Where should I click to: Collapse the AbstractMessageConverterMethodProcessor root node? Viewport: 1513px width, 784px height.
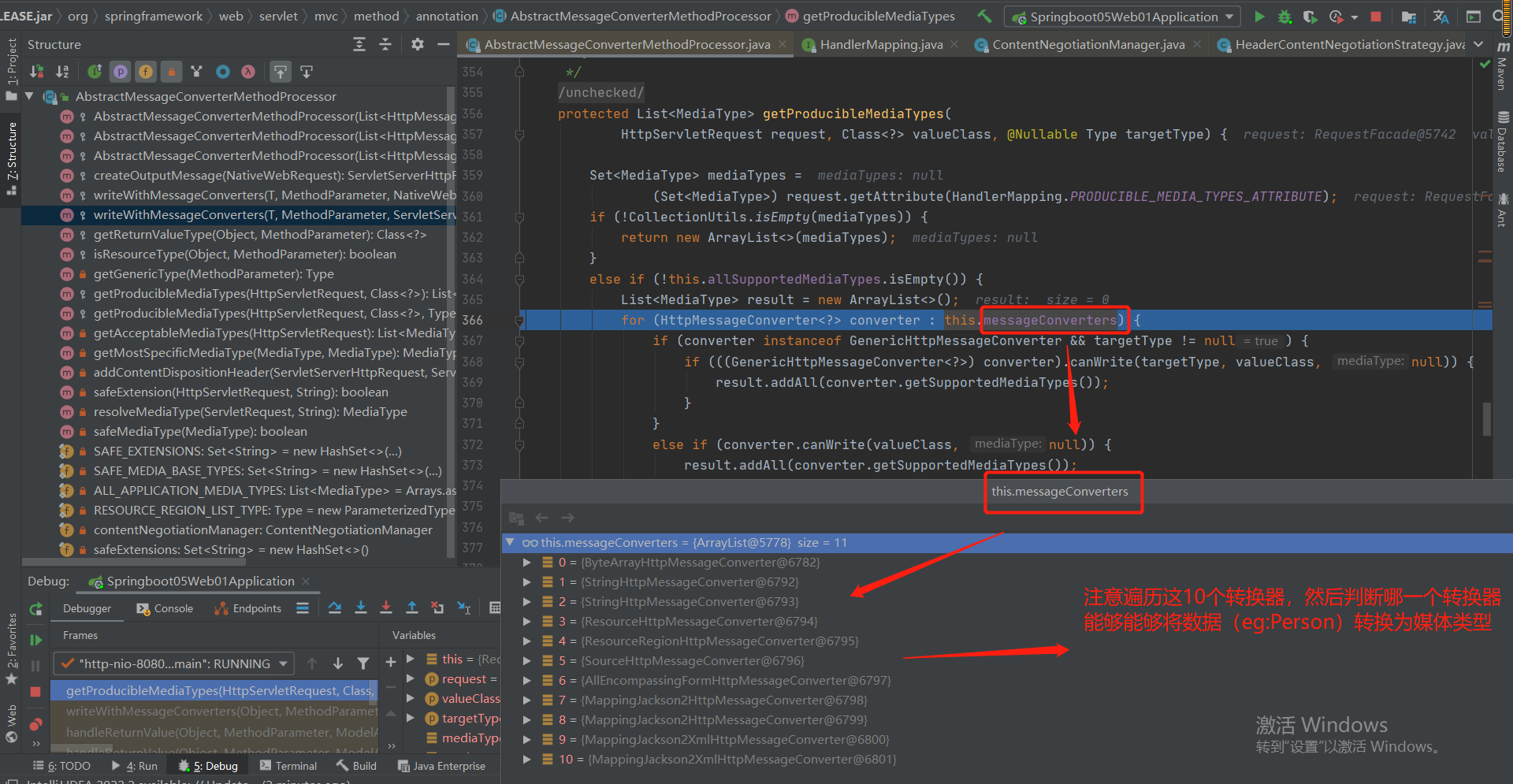click(x=29, y=96)
